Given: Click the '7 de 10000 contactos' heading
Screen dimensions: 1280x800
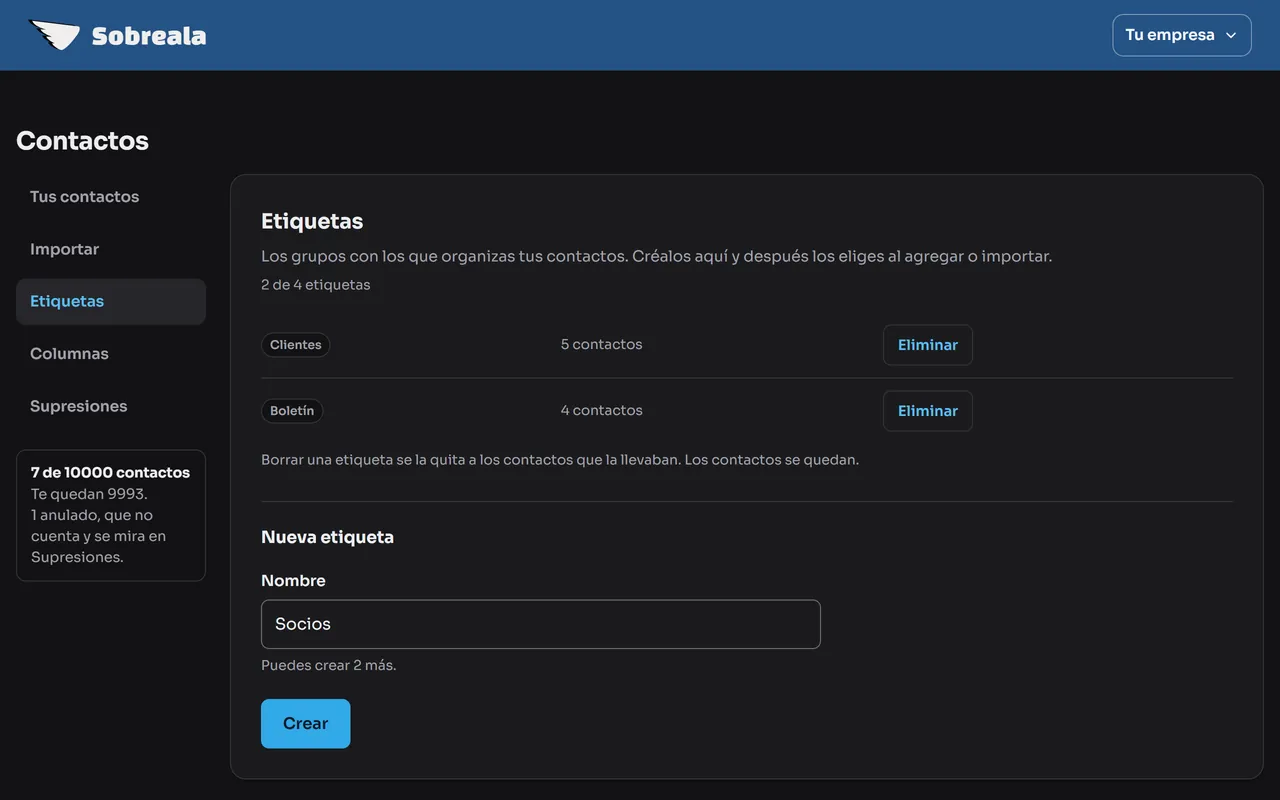Looking at the screenshot, I should [110, 472].
